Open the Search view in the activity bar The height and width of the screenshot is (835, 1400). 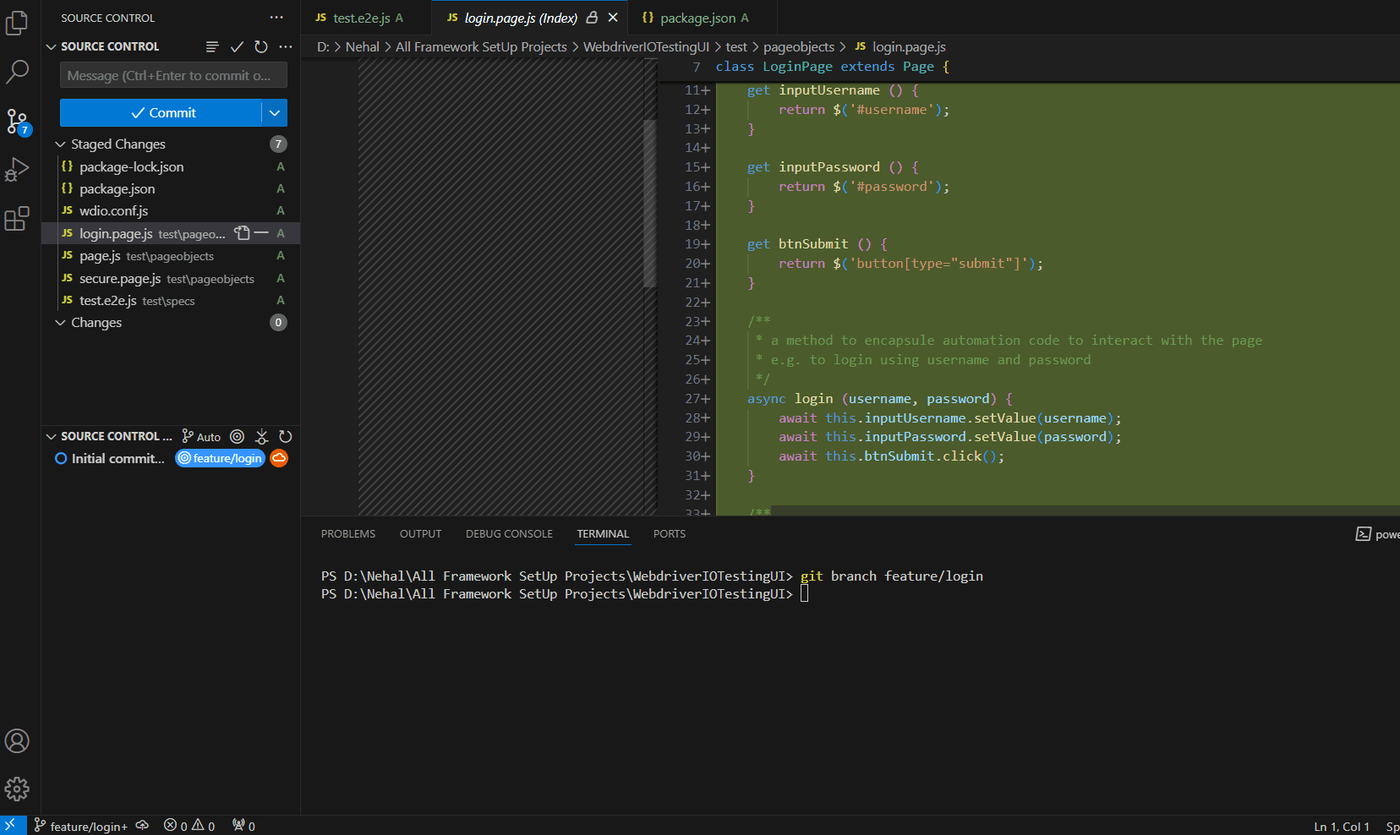[x=17, y=71]
